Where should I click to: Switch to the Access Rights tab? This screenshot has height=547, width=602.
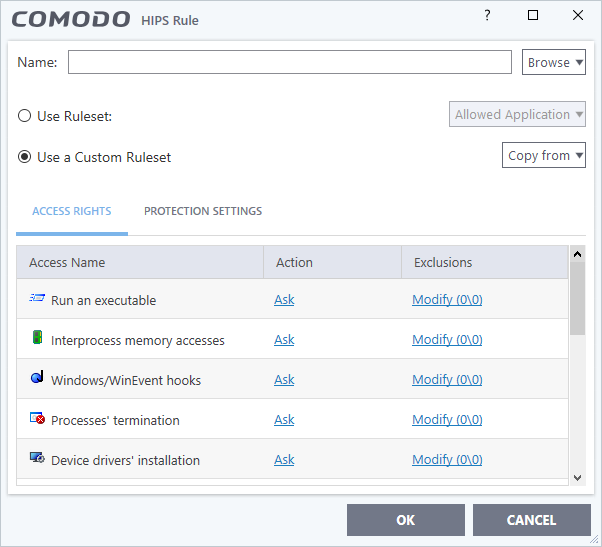coord(72,211)
